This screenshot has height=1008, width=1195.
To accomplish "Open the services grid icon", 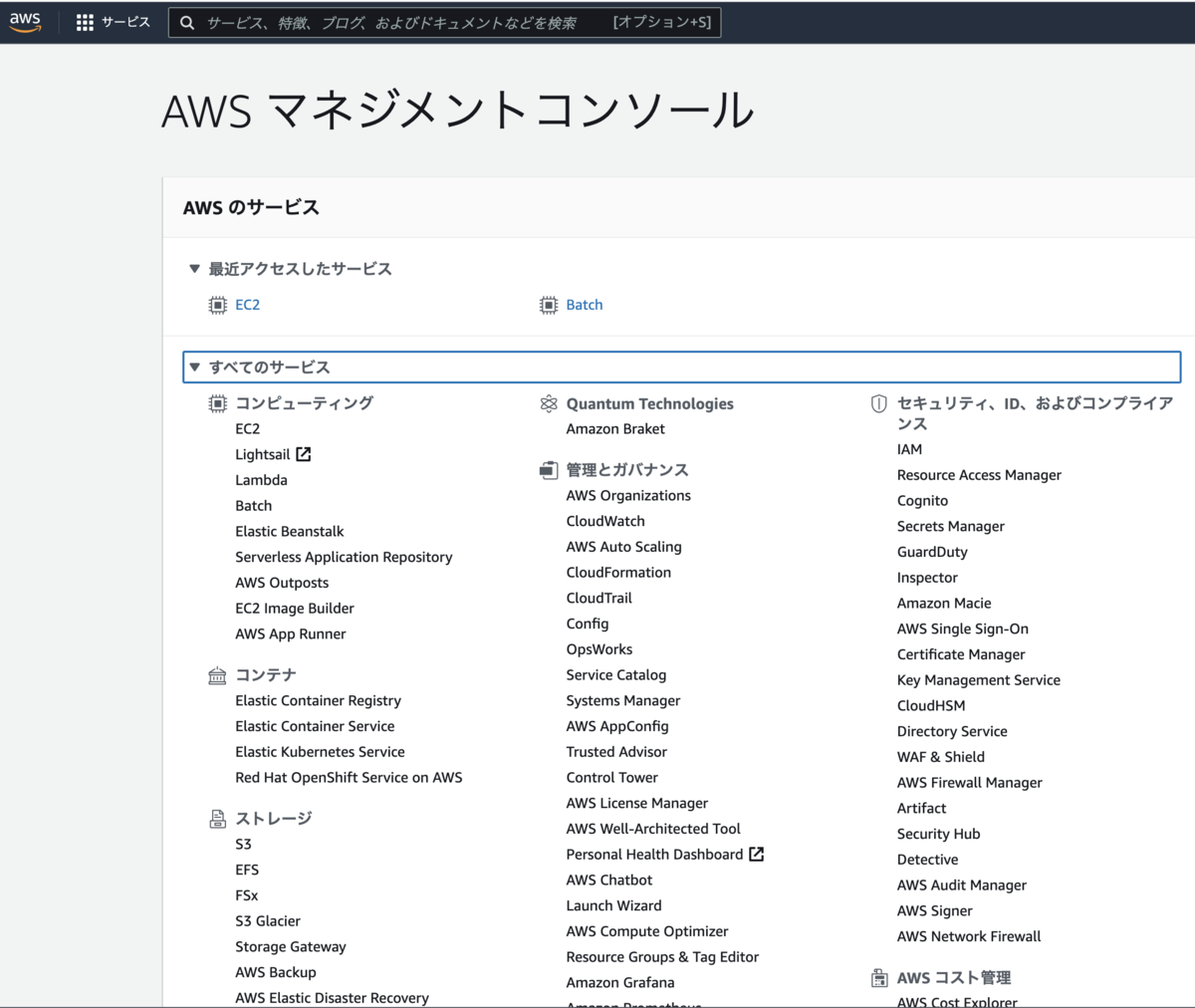I will coord(85,22).
